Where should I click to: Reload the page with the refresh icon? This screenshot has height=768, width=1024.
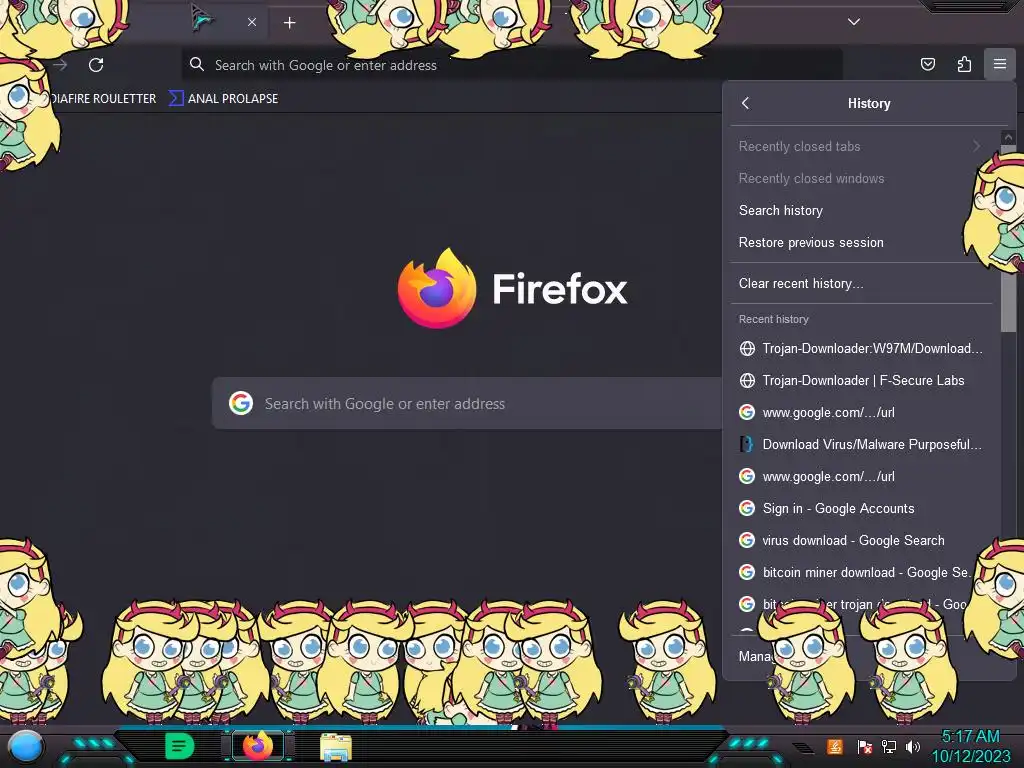pos(96,65)
